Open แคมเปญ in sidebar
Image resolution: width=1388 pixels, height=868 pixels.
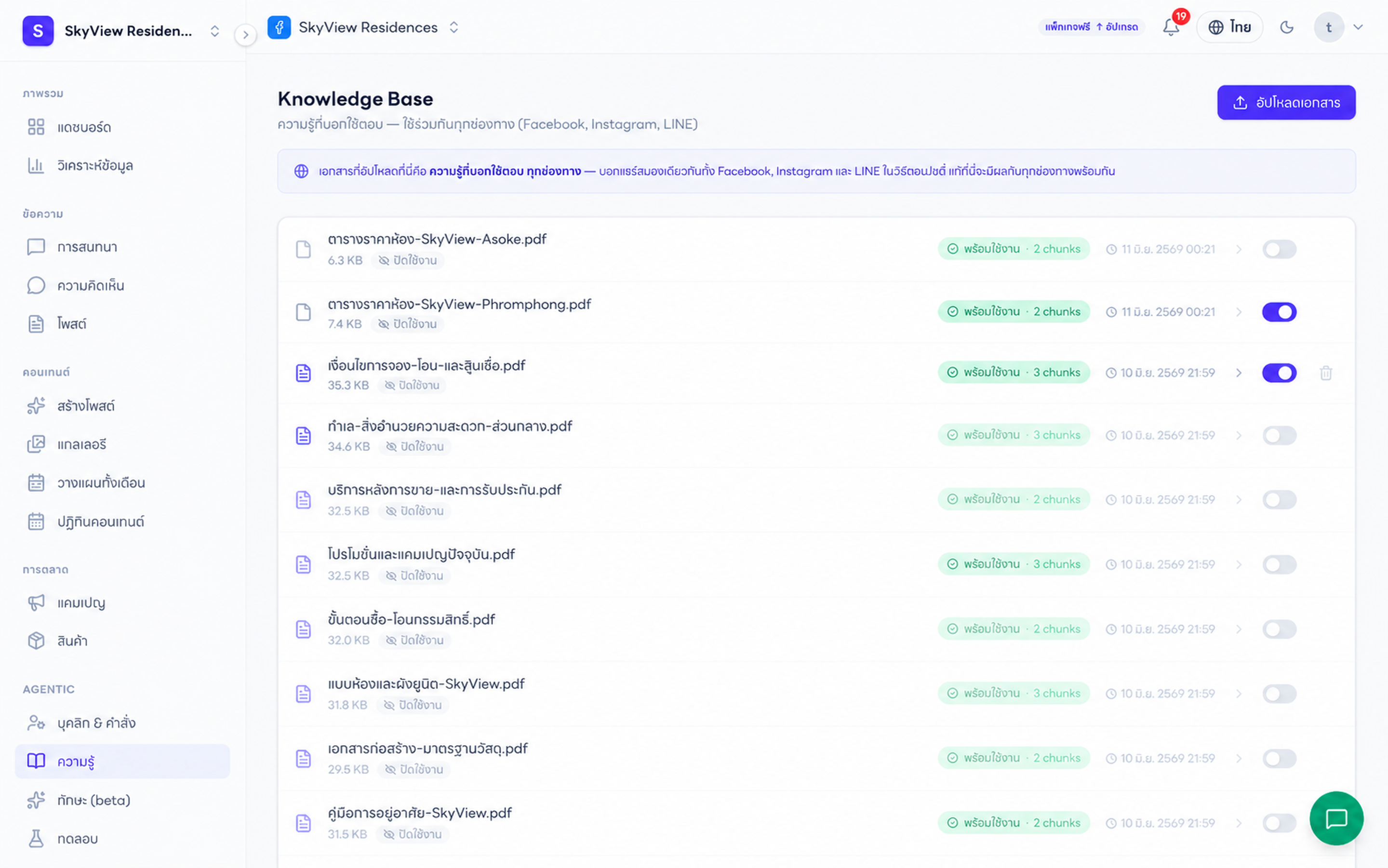pyautogui.click(x=122, y=602)
